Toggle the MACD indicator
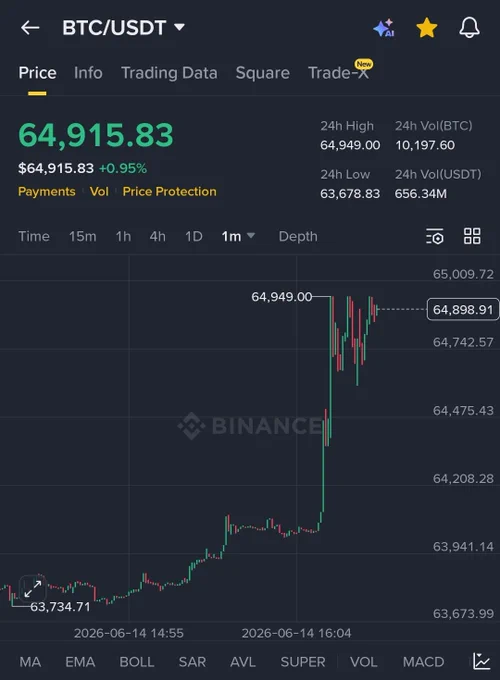Image resolution: width=500 pixels, height=680 pixels. [x=423, y=662]
